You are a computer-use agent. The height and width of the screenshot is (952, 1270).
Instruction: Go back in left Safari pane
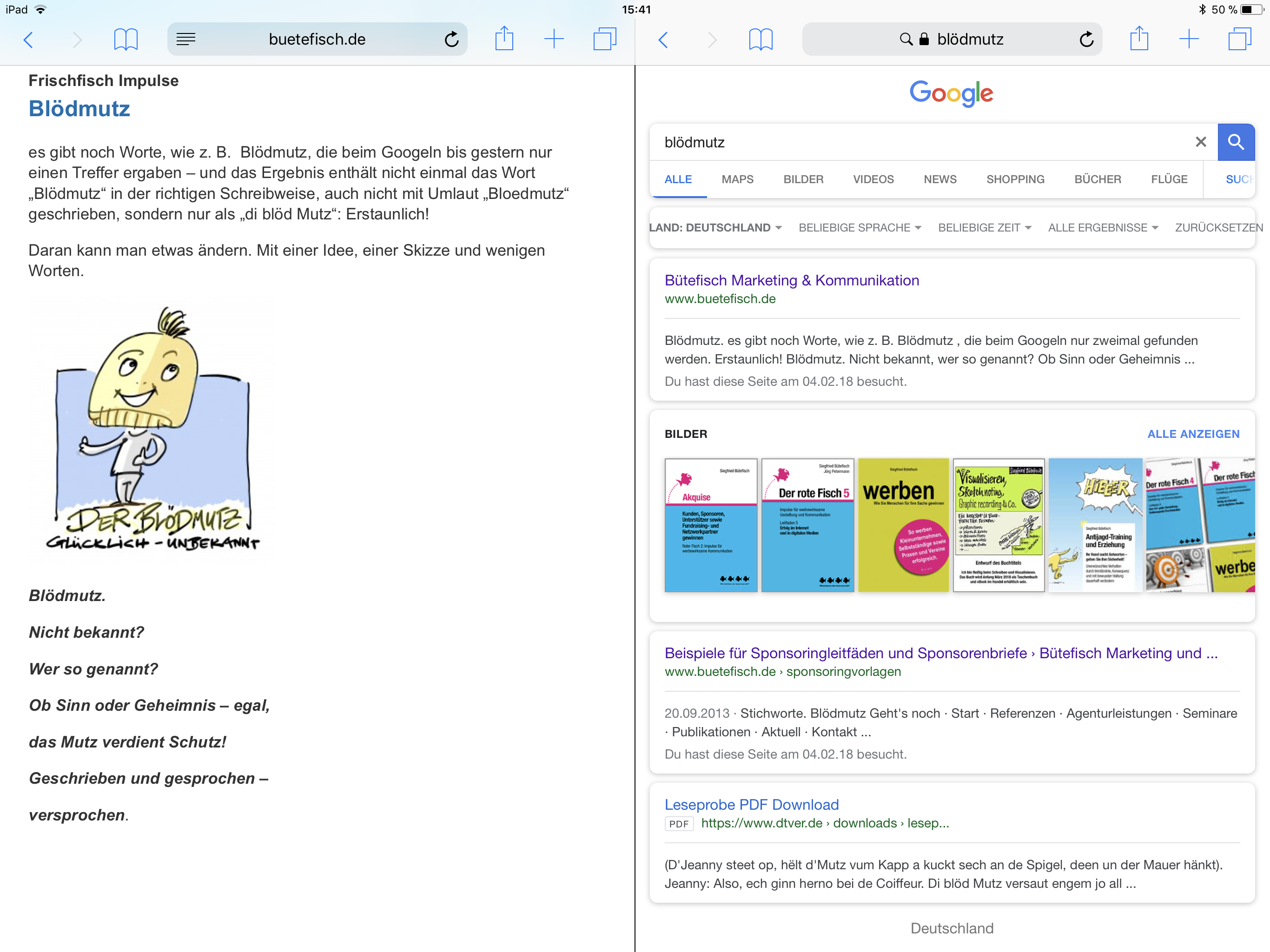pyautogui.click(x=28, y=40)
